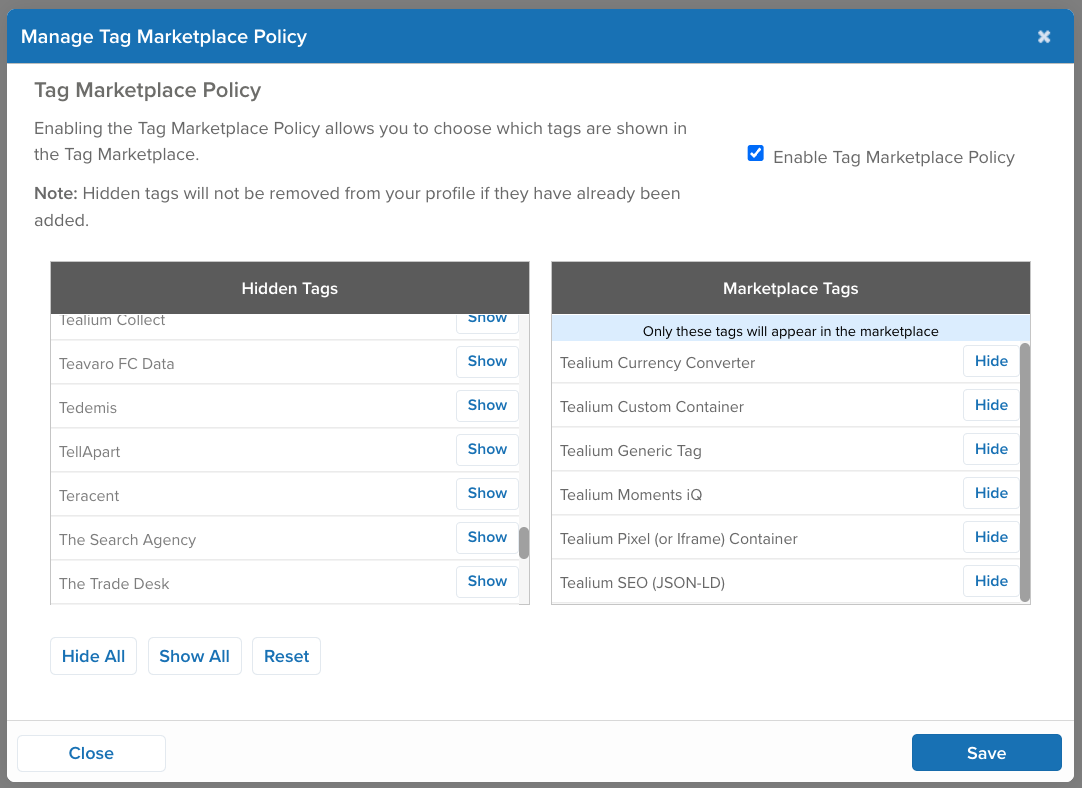
Task: Disable the Enable Tag Marketplace Policy checkbox
Action: pyautogui.click(x=755, y=152)
